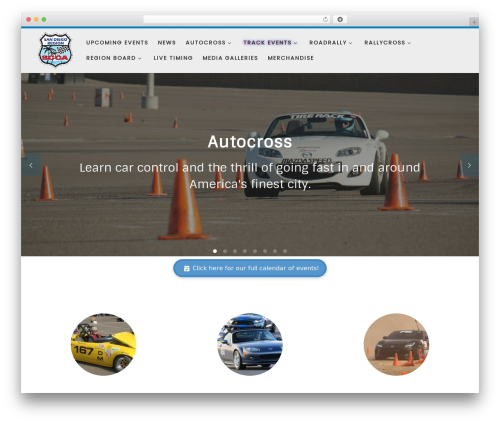Click the "Learn car control" slide caption
This screenshot has width=500, height=423.
click(x=250, y=175)
